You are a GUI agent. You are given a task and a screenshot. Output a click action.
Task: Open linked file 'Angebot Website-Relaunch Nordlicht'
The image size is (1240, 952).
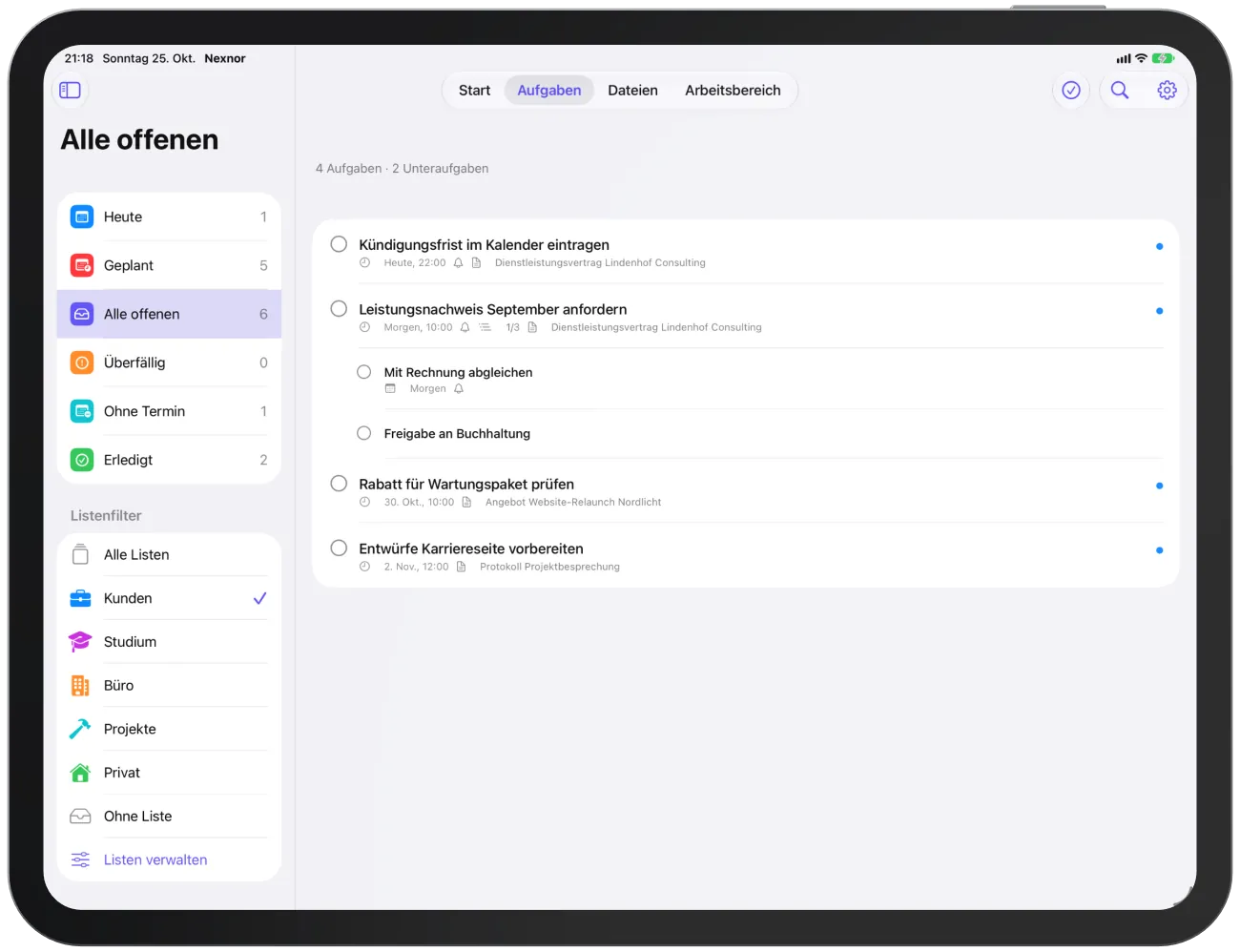573,503
